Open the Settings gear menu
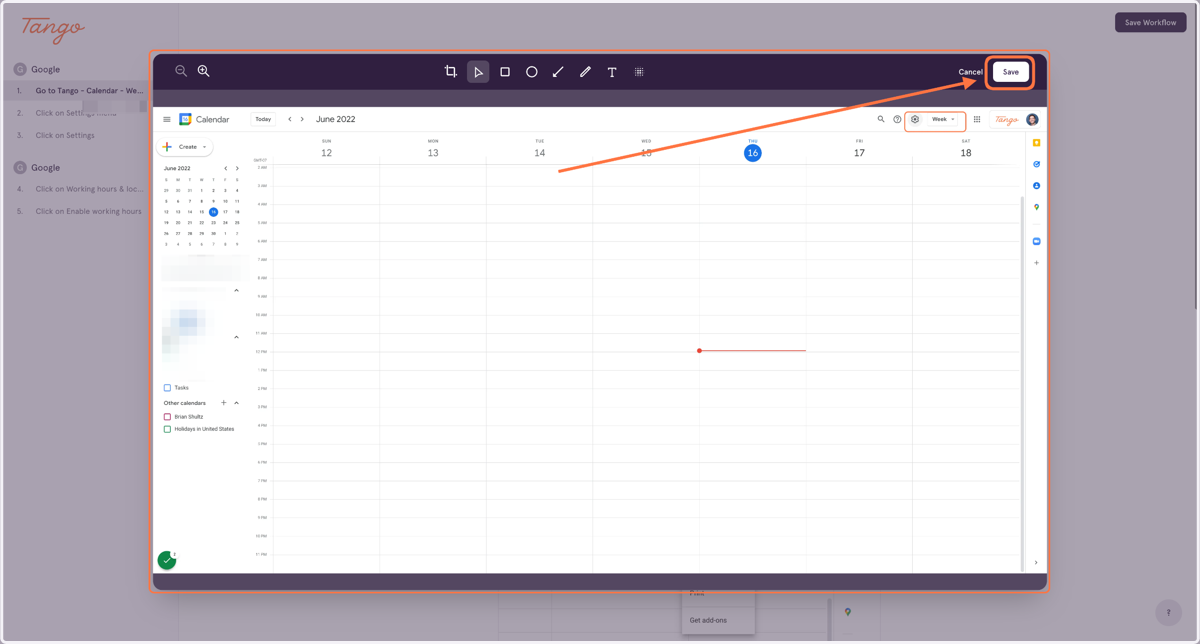1200x644 pixels. (915, 119)
